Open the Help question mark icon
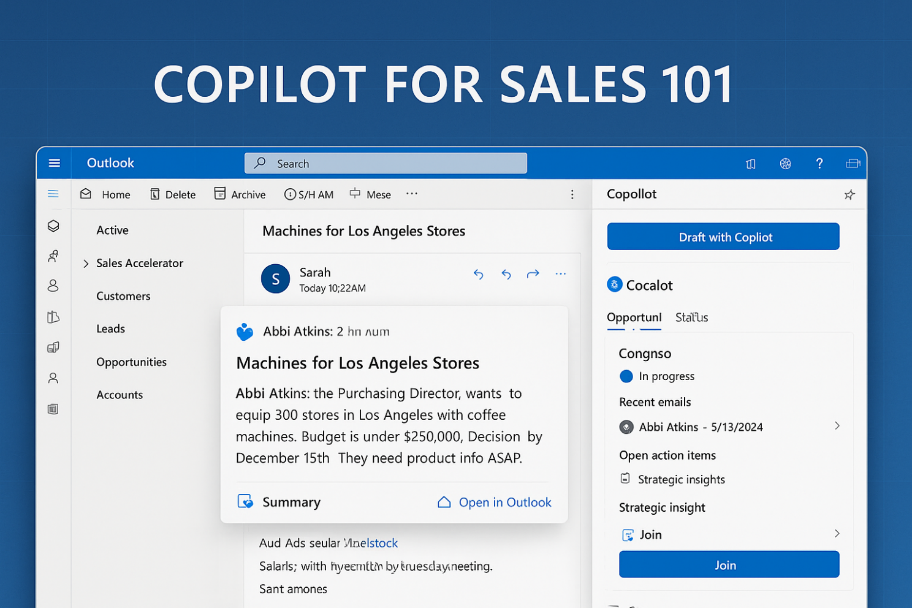Screen dimensions: 912x608 click(819, 163)
